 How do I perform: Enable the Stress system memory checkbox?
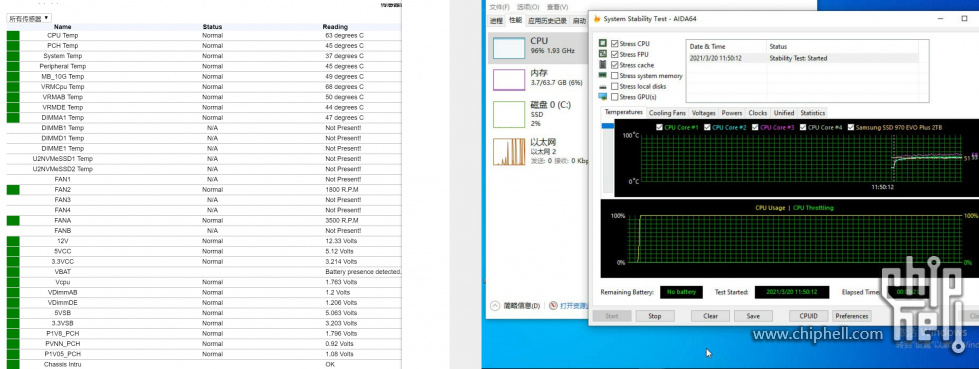(615, 76)
